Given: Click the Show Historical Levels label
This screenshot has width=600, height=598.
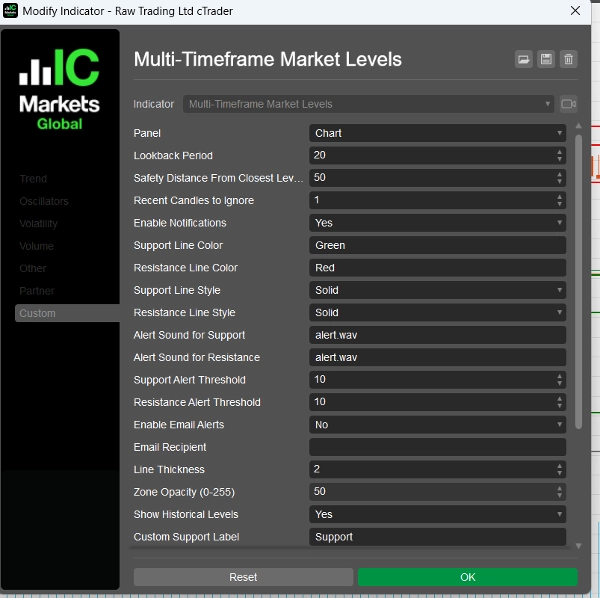Looking at the screenshot, I should (x=186, y=515).
